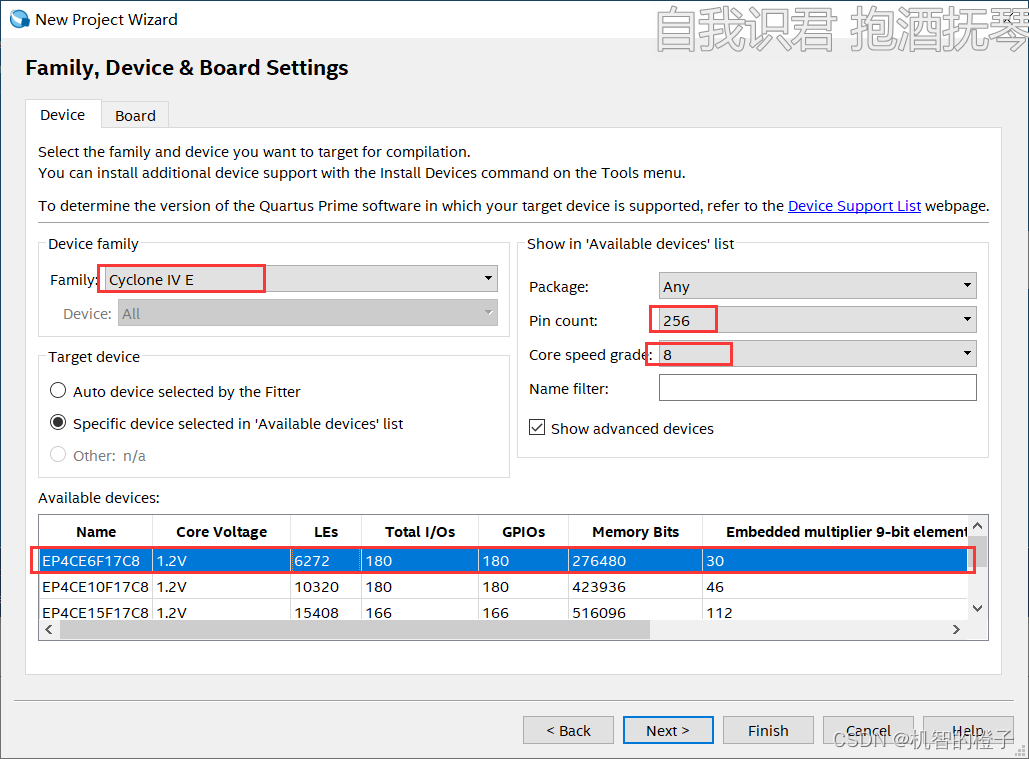
Task: Open the Core speed grade dropdown
Action: click(x=818, y=354)
